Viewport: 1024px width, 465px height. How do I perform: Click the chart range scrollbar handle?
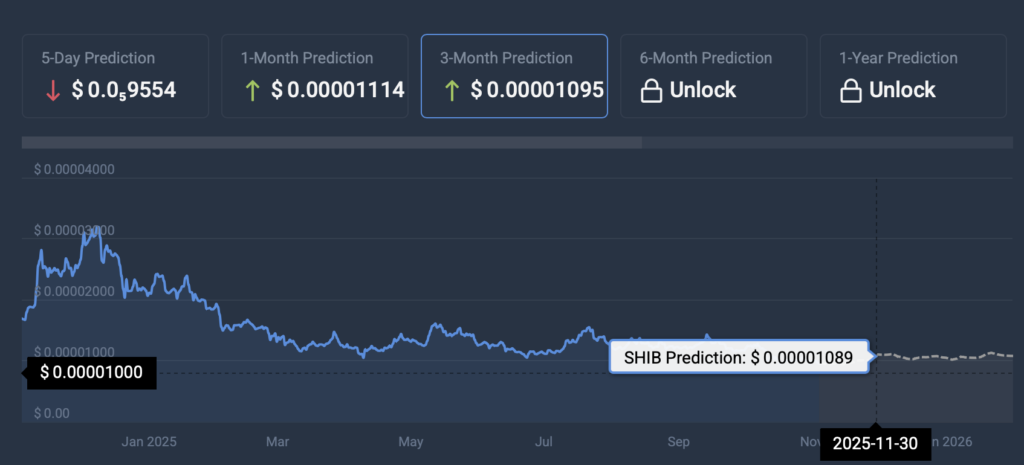point(331,143)
